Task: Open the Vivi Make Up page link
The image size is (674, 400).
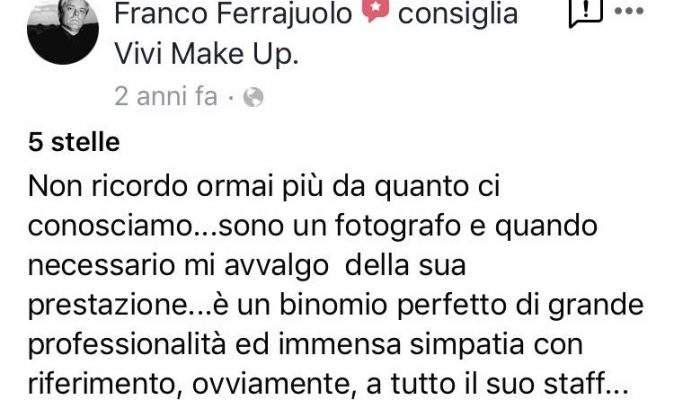Action: 206,55
